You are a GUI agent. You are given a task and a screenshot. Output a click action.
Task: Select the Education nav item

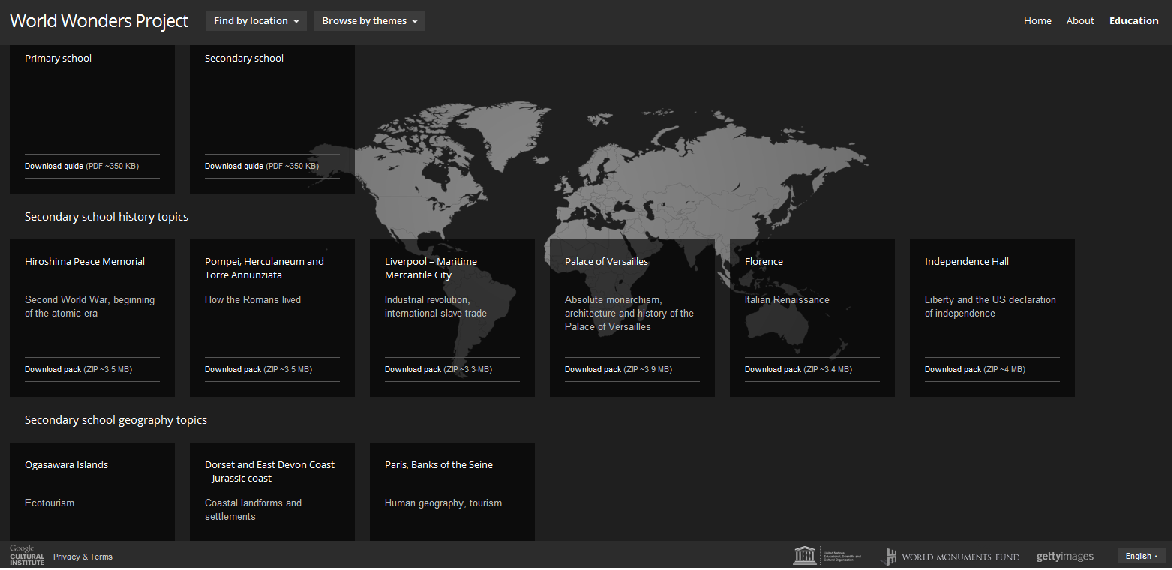1133,21
